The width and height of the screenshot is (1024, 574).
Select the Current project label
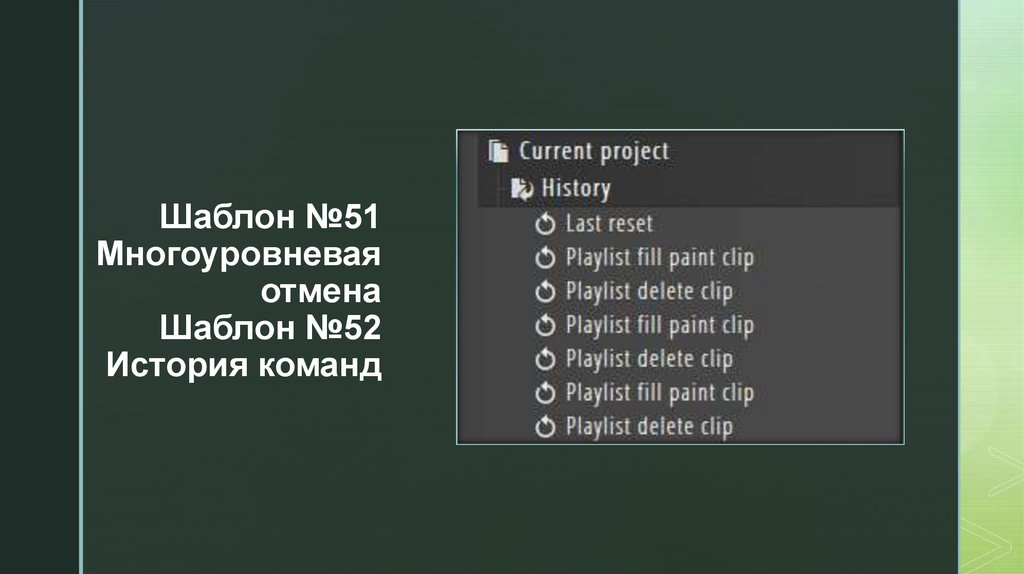point(593,152)
